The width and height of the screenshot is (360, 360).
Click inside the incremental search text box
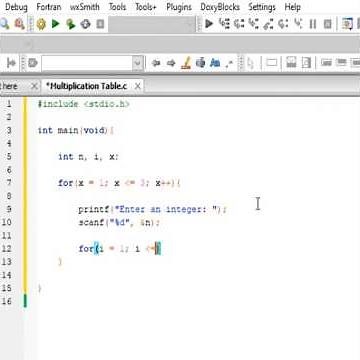(x=87, y=63)
